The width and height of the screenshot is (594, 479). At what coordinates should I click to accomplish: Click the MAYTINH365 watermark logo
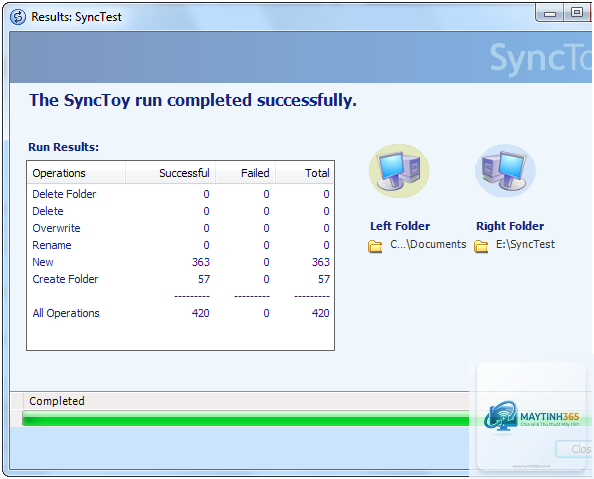(531, 416)
